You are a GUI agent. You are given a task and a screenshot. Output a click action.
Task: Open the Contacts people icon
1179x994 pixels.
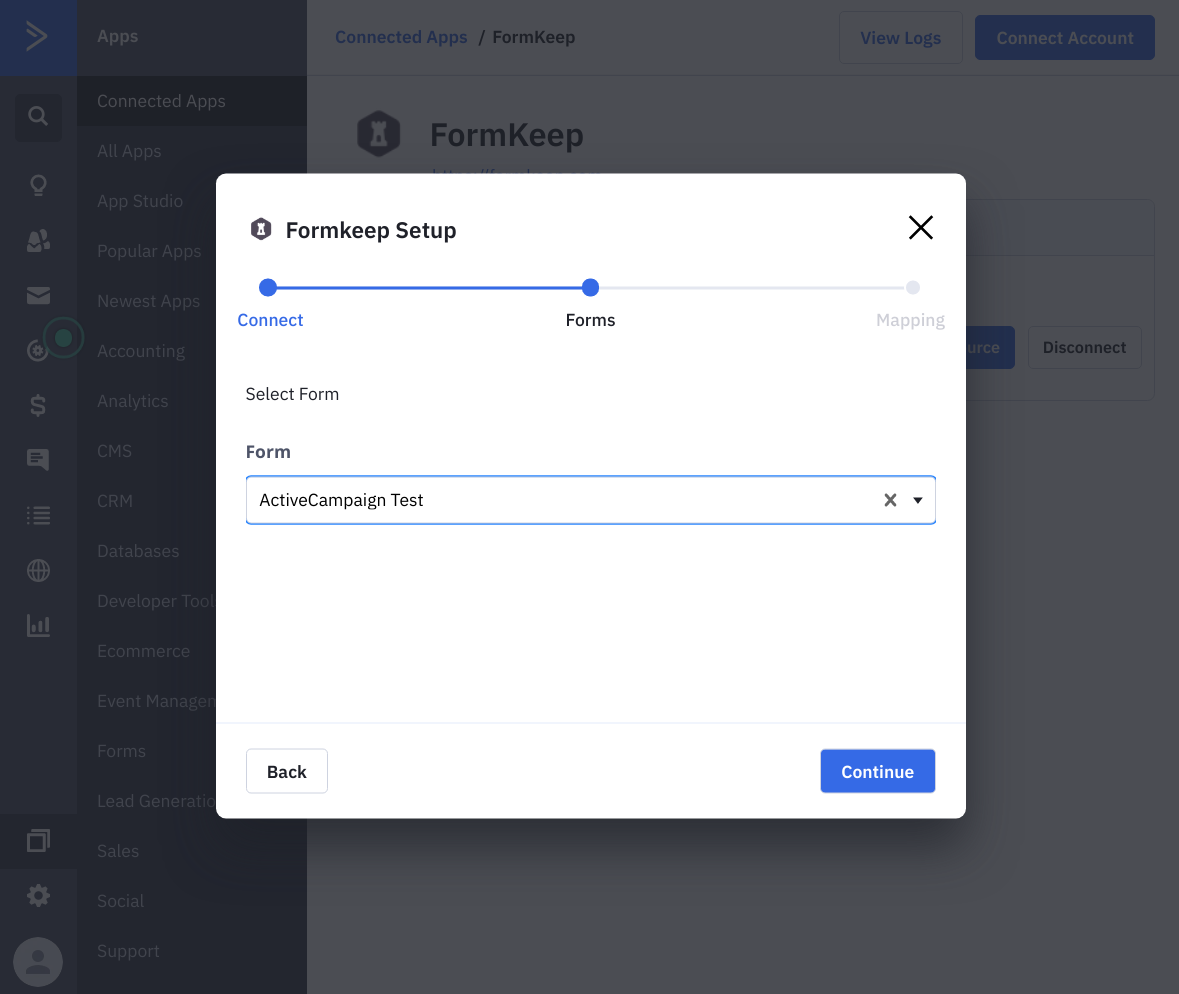38,241
